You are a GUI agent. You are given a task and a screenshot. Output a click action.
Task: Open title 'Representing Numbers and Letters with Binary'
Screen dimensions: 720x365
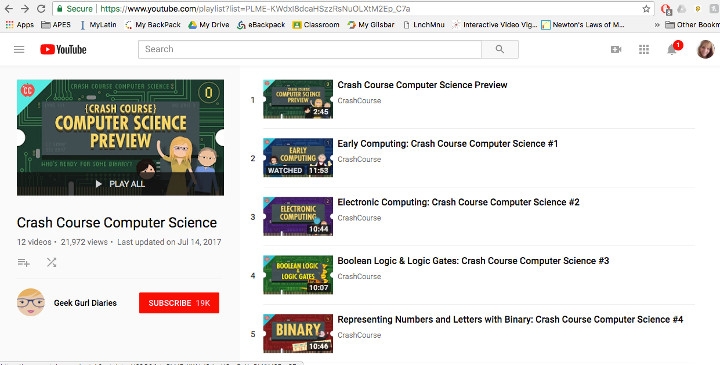[510, 320]
